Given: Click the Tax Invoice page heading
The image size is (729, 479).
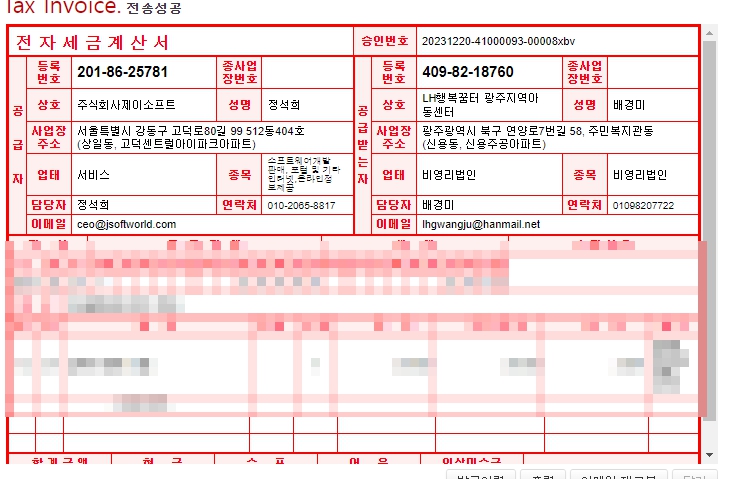Looking at the screenshot, I should (62, 7).
